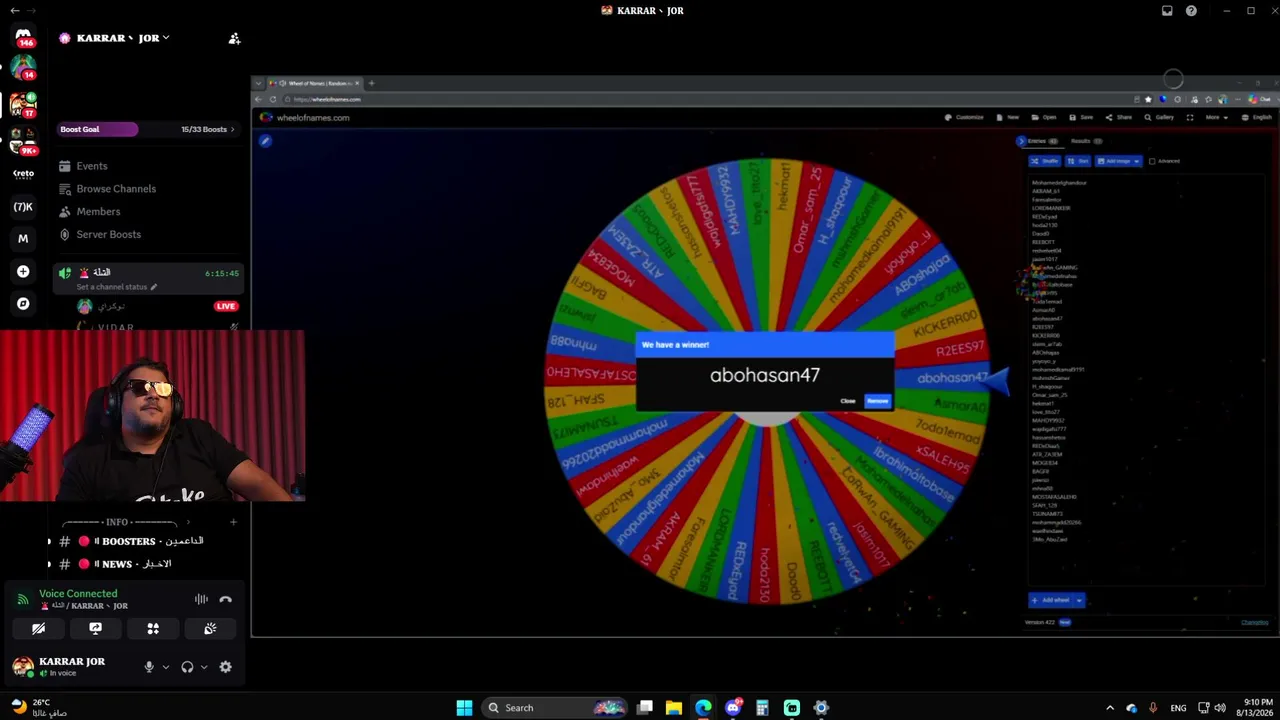Collapse the entries side panel arrow
Image resolution: width=1280 pixels, height=720 pixels.
1021,141
